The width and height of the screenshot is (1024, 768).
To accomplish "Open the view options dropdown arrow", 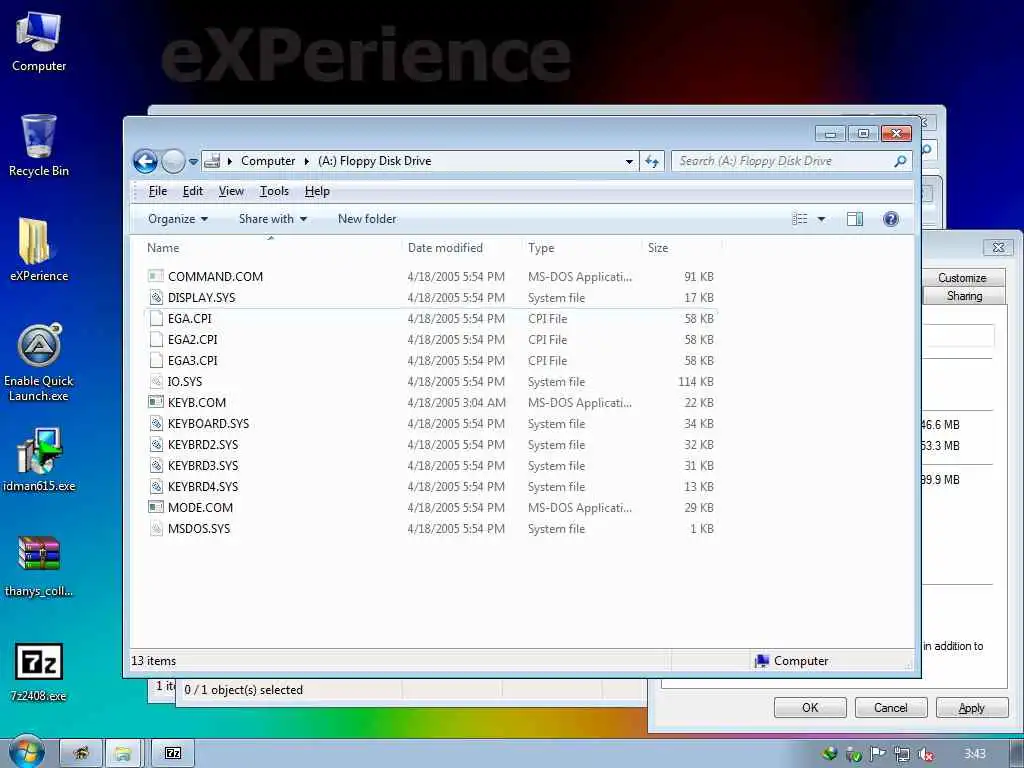I will [822, 219].
